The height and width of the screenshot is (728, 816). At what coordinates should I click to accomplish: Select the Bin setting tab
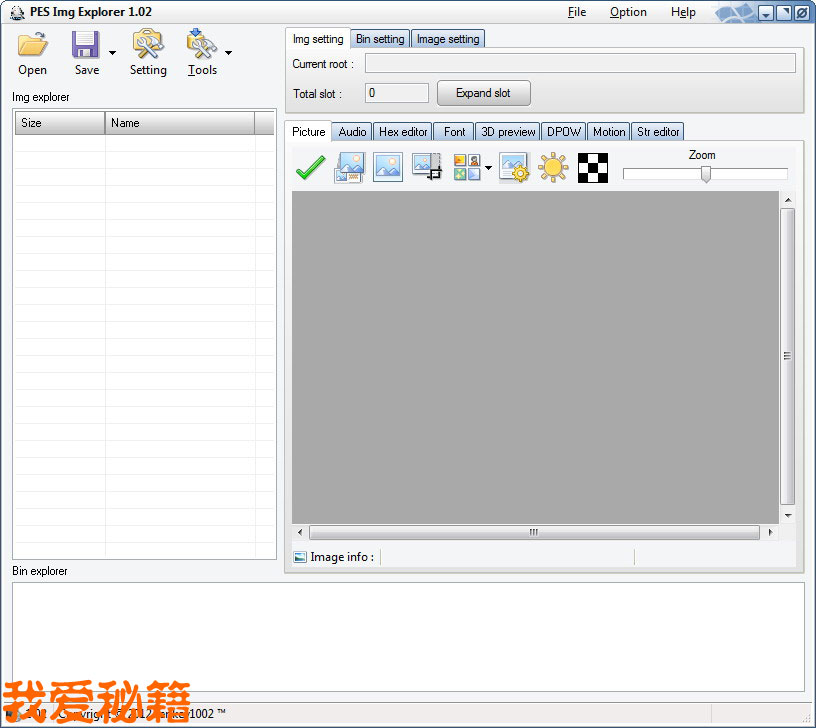tap(380, 39)
